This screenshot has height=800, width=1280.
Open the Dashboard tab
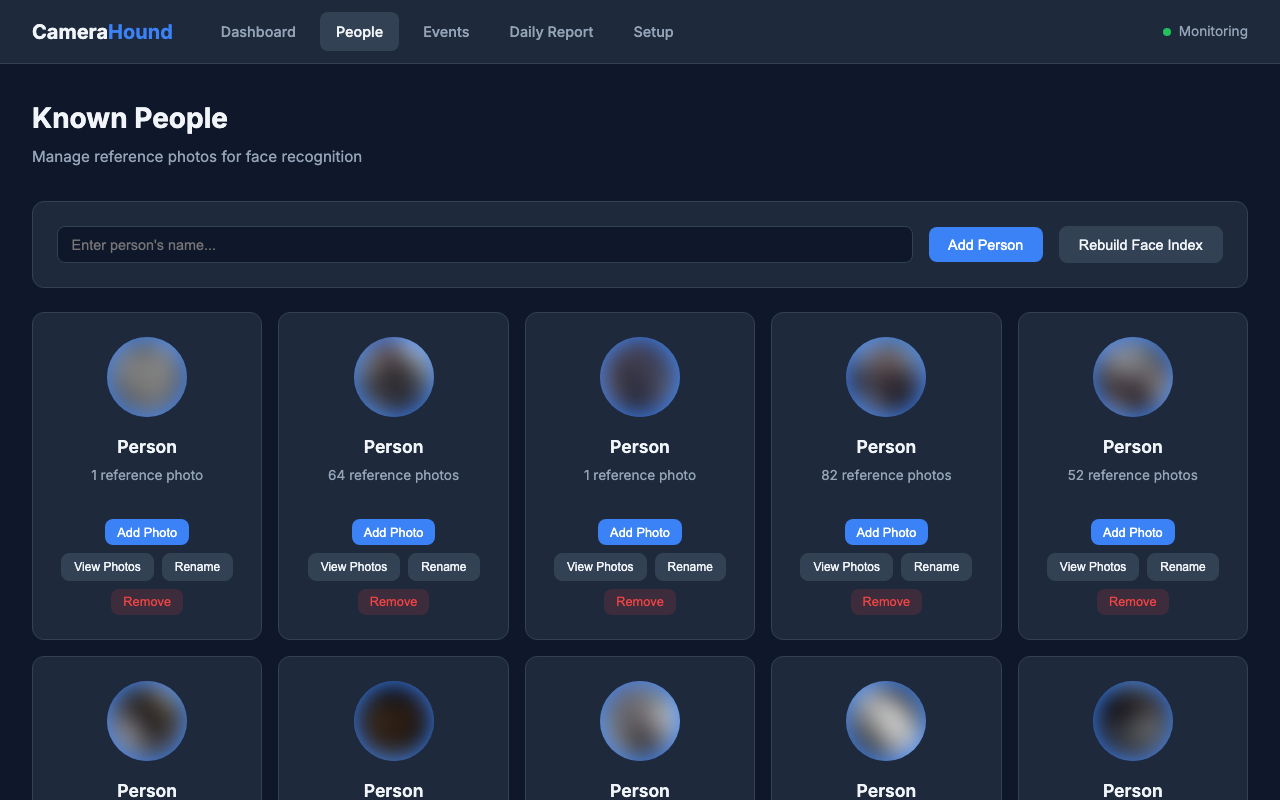[257, 31]
